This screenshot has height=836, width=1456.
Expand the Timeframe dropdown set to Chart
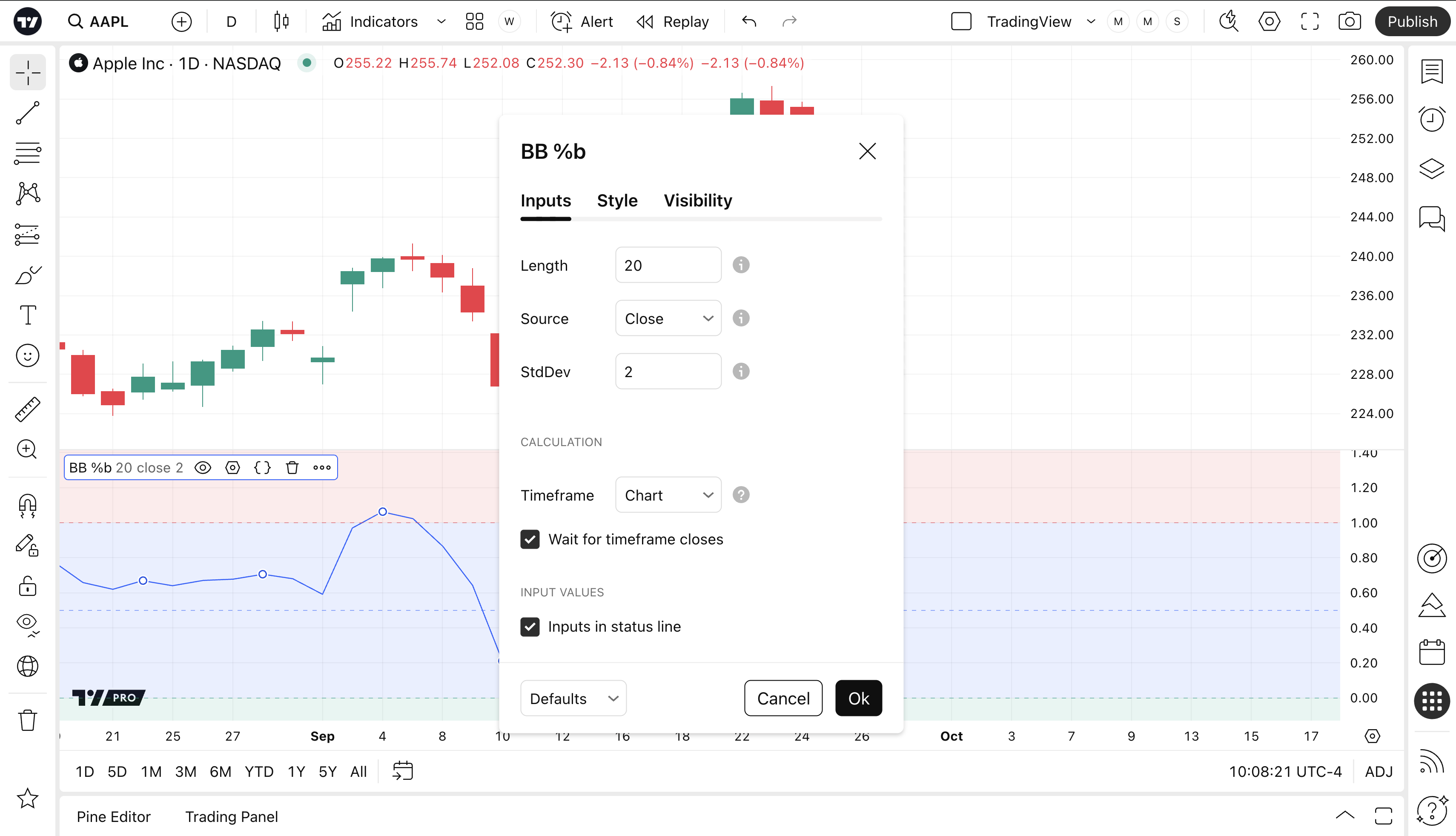pyautogui.click(x=668, y=495)
